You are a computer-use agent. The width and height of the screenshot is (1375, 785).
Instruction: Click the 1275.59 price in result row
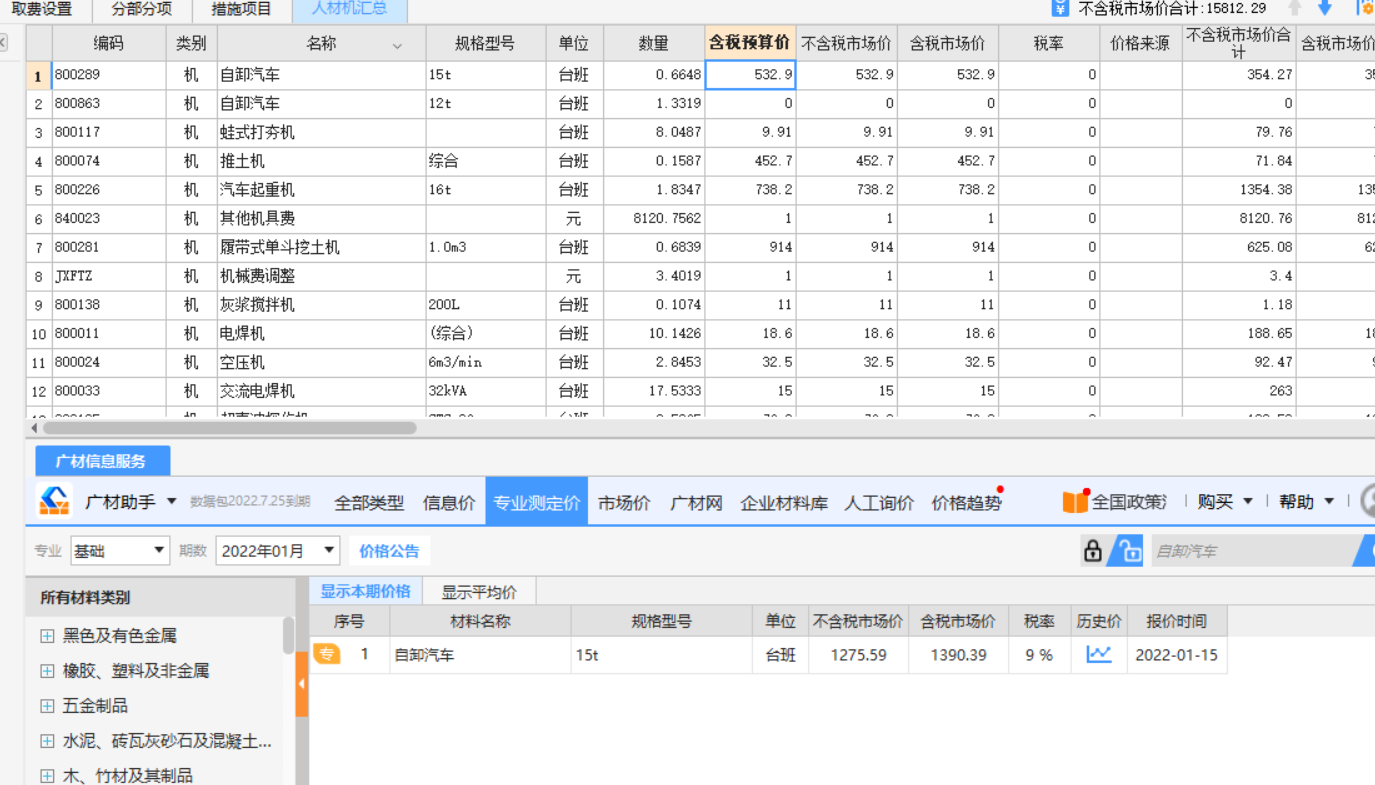pos(859,655)
